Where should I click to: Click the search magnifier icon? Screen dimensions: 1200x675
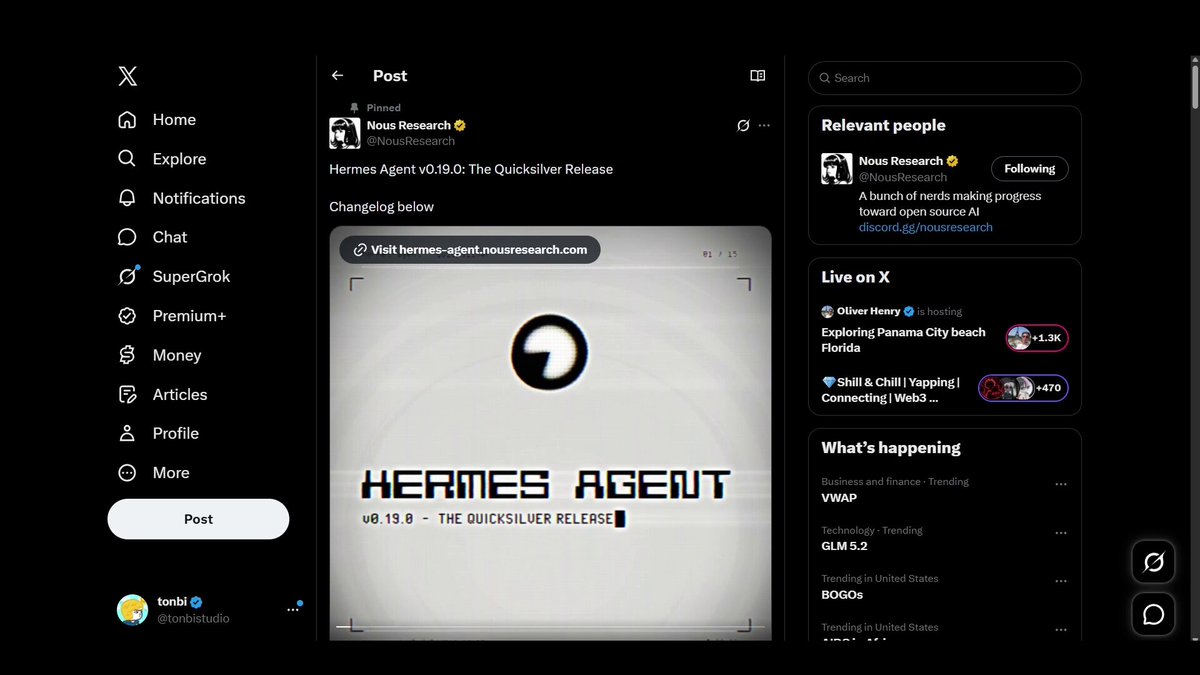[825, 78]
